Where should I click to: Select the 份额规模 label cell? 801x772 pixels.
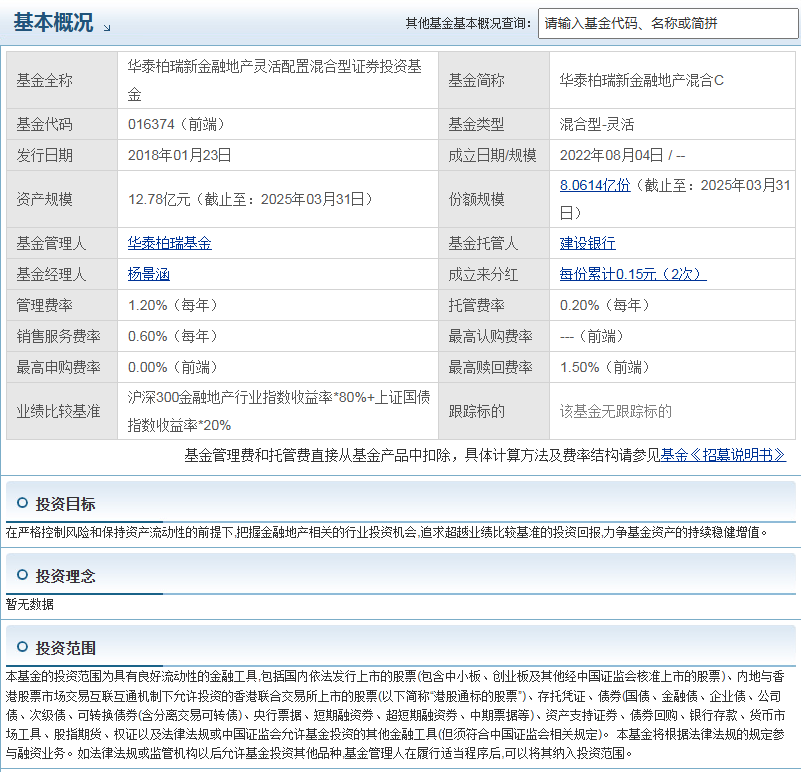point(494,199)
